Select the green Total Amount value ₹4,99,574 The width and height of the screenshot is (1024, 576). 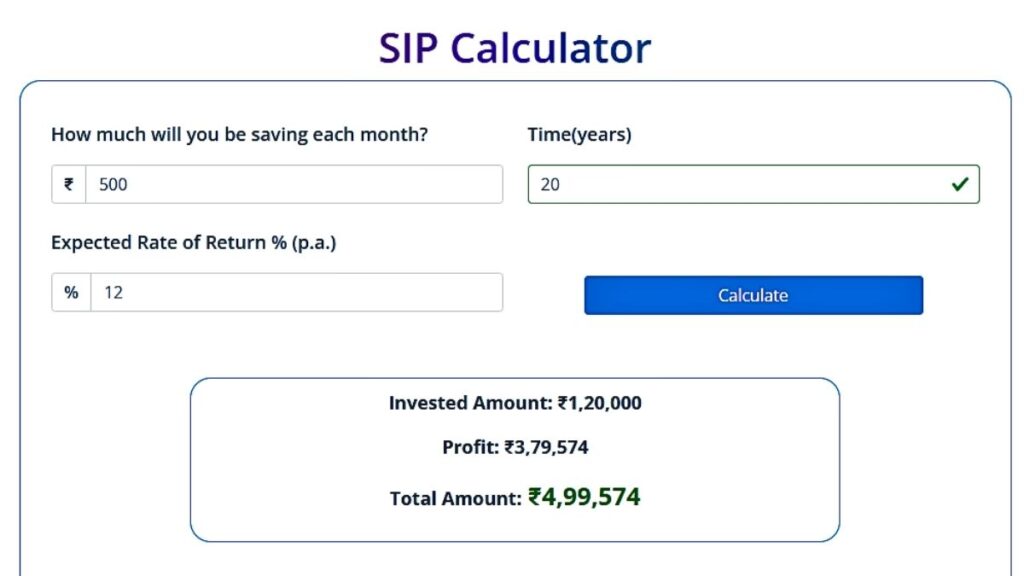point(584,496)
